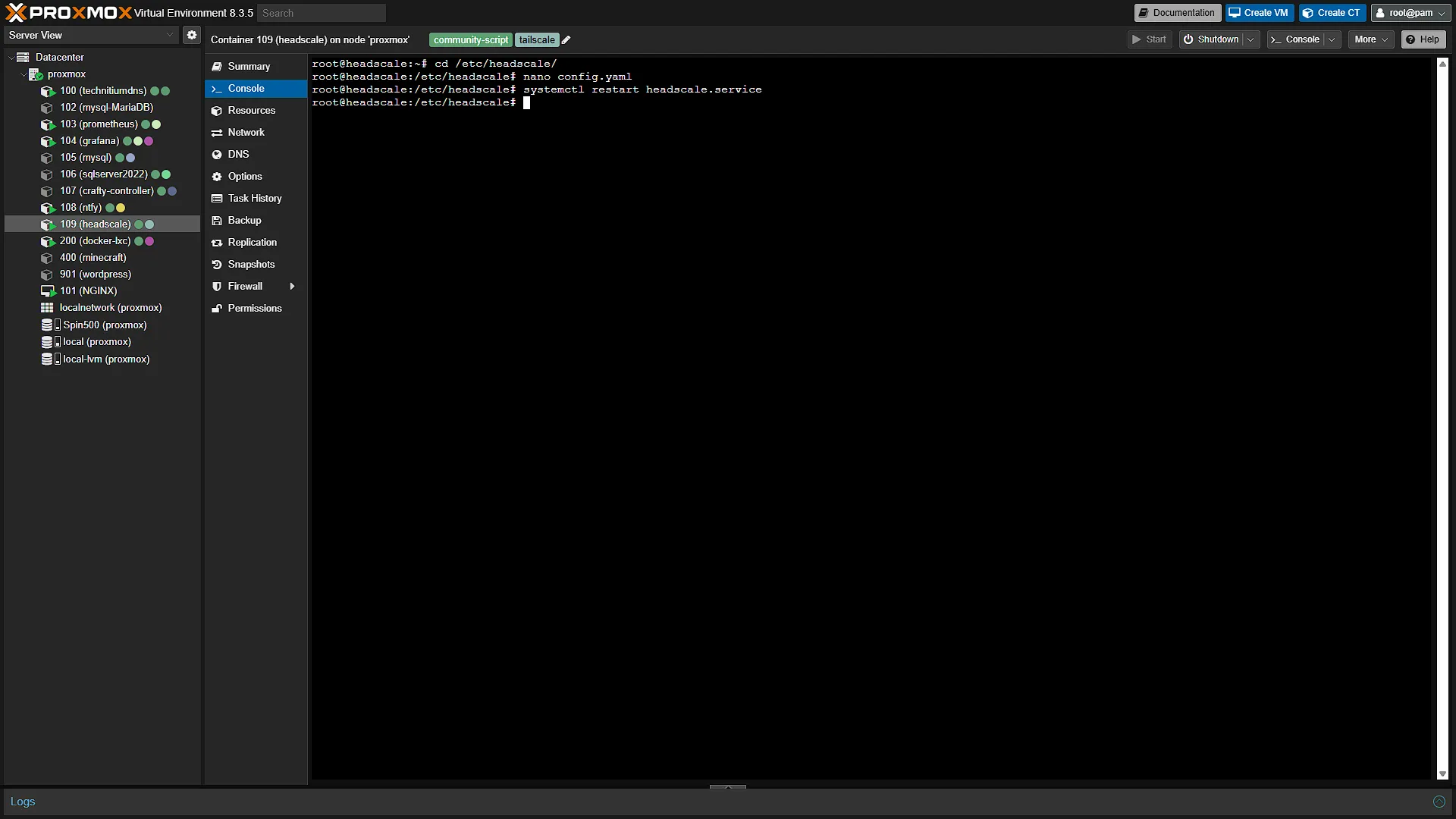The width and height of the screenshot is (1456, 819).
Task: Click the 101 (NGINX) VM monitor icon
Action: (48, 291)
